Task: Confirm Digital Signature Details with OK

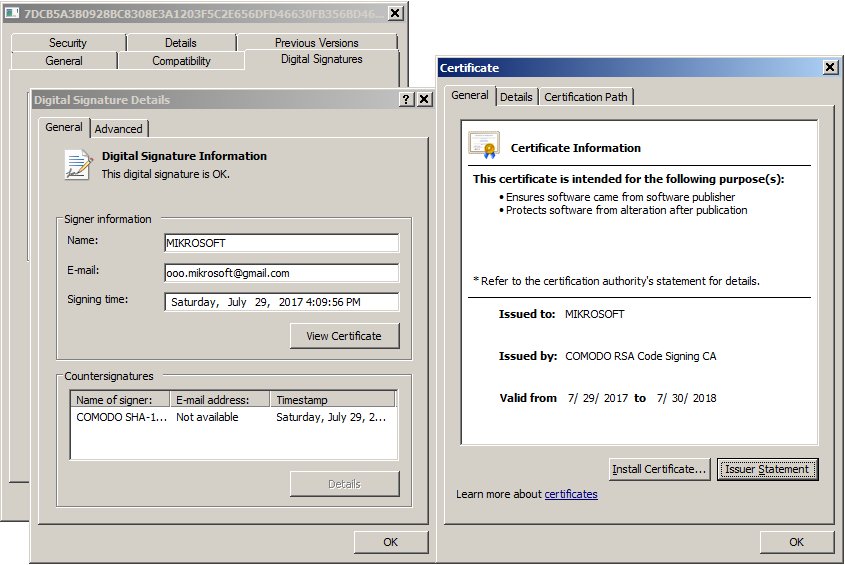Action: 391,542
